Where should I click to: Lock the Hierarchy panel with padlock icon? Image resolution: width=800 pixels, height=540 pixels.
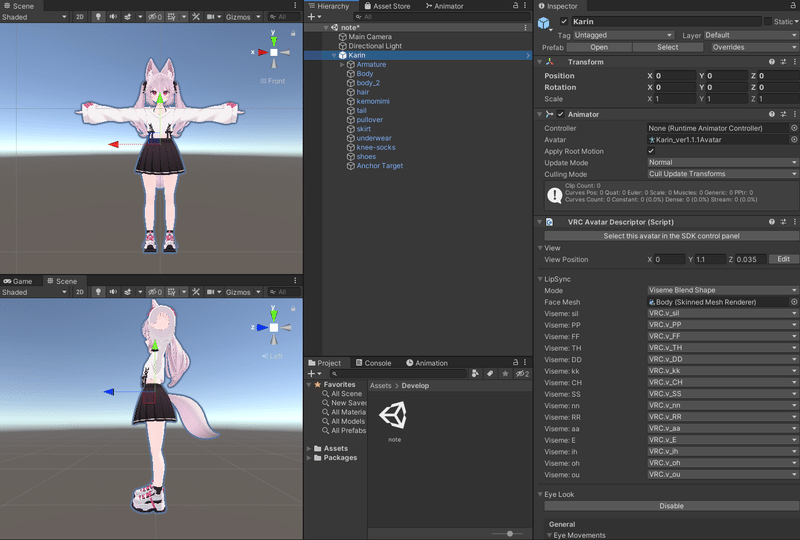click(x=515, y=6)
